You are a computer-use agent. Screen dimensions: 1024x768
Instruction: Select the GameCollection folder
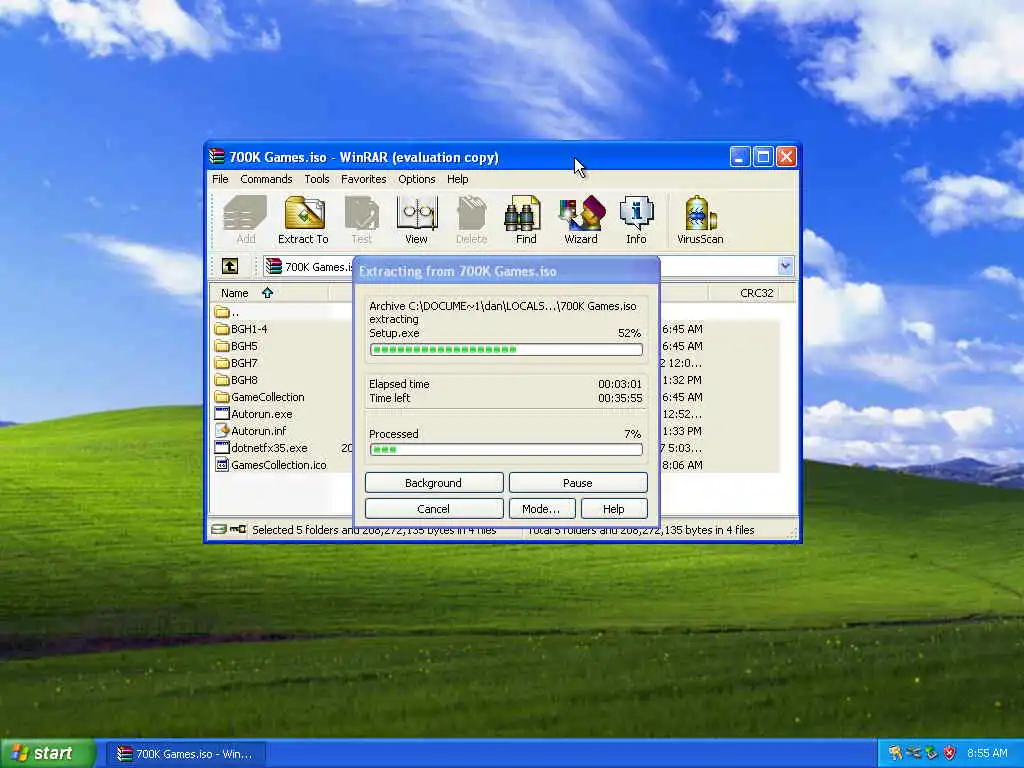tap(260, 397)
